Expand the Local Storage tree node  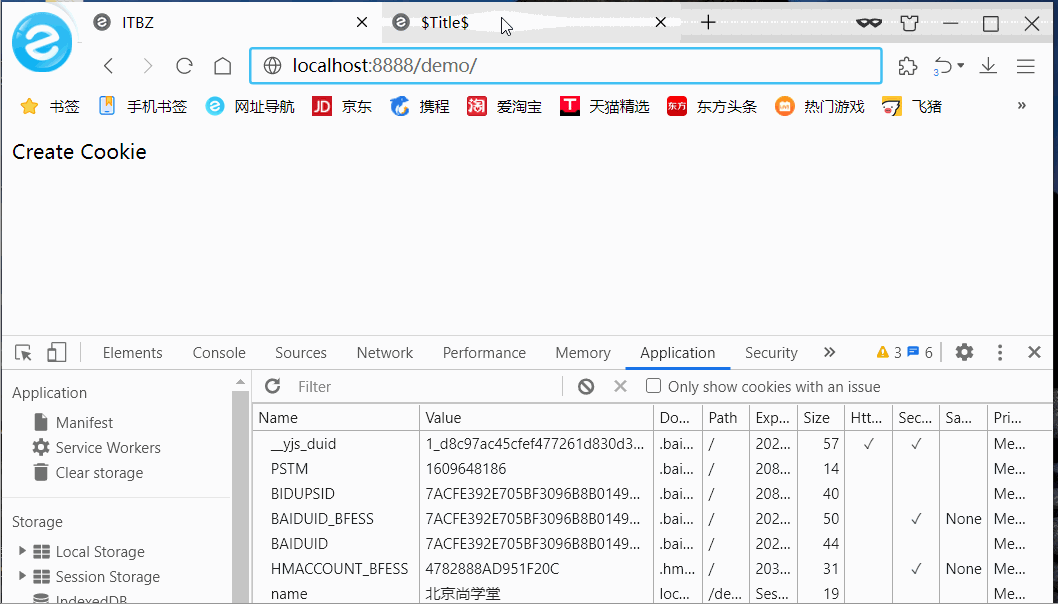click(22, 551)
